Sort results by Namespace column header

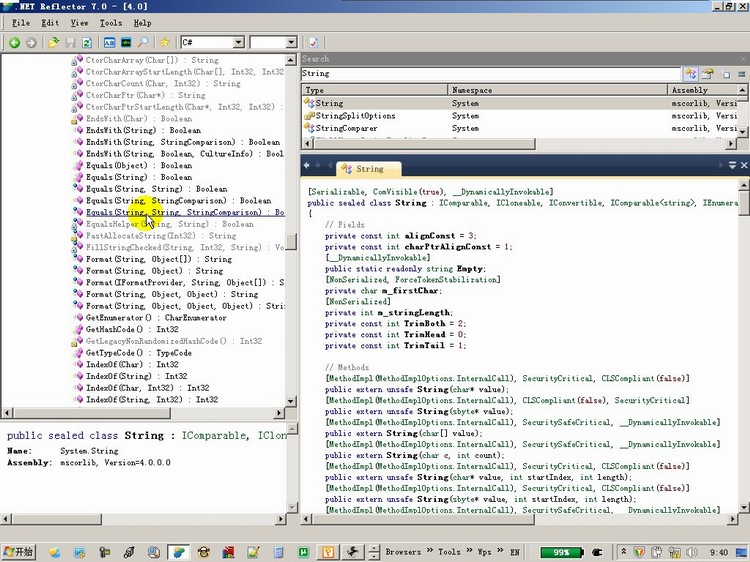557,90
